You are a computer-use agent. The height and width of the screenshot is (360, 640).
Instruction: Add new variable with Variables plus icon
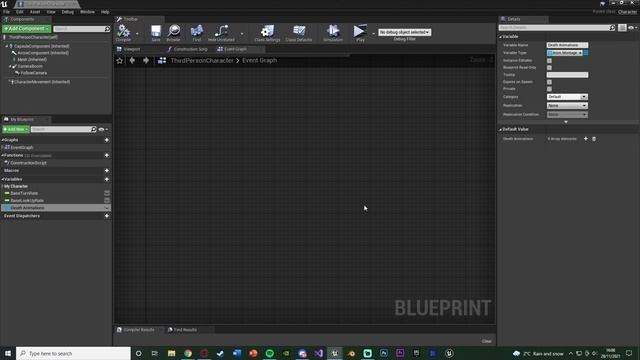[107, 180]
